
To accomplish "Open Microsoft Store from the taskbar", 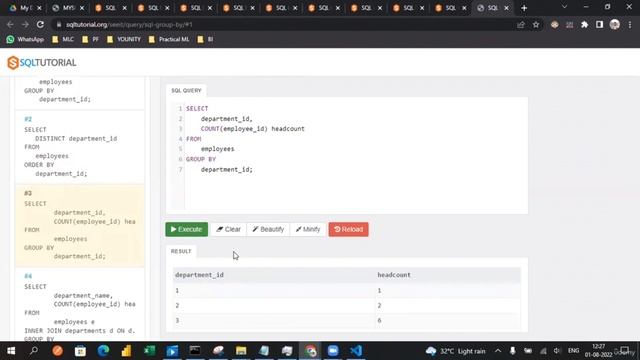I will coord(80,351).
